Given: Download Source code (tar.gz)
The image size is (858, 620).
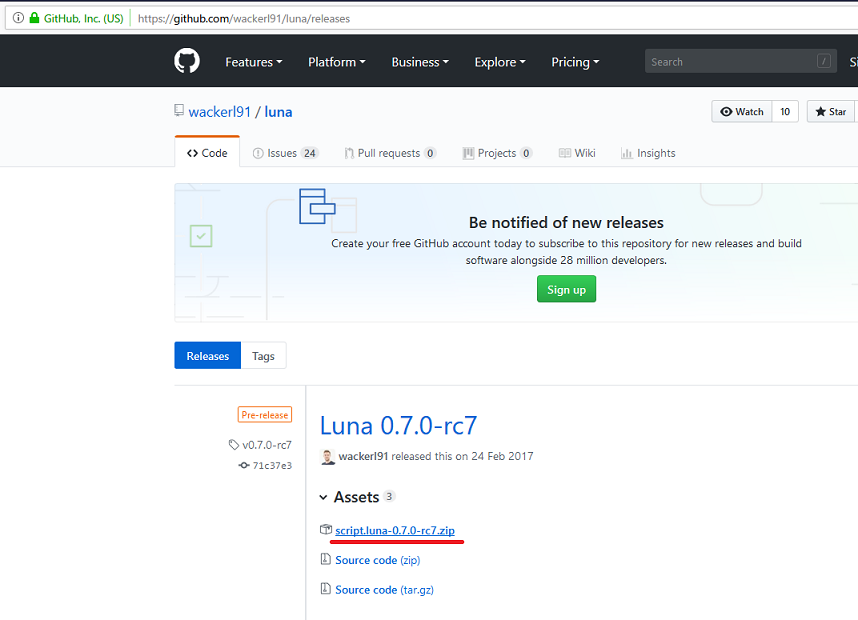Looking at the screenshot, I should pos(384,589).
